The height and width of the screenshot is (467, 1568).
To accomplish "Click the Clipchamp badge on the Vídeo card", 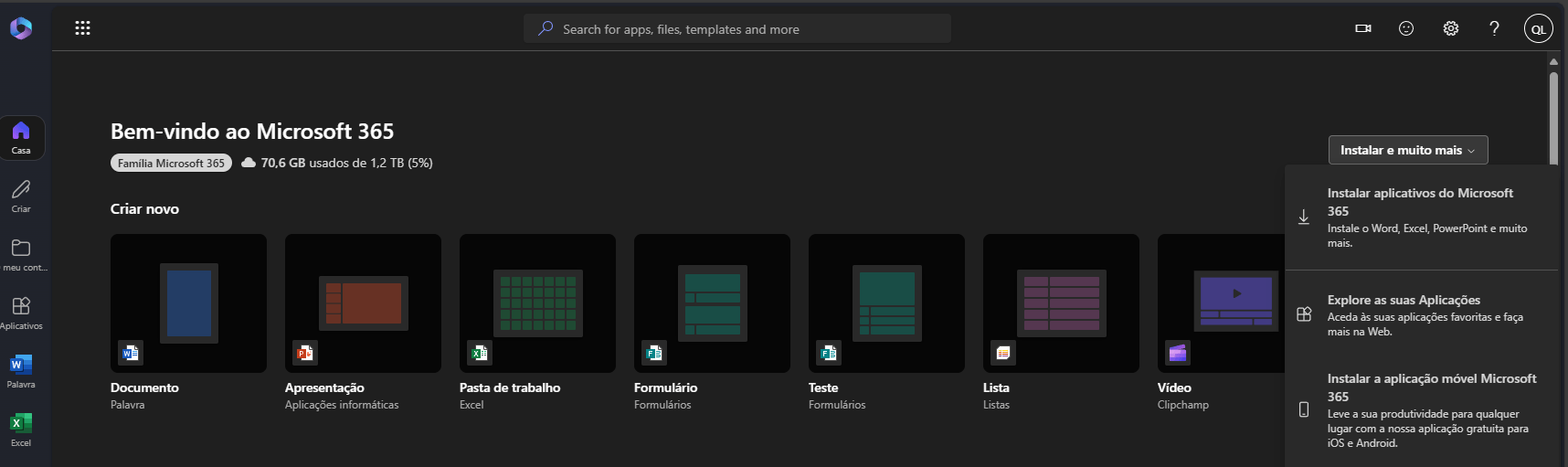I will click(x=1178, y=353).
